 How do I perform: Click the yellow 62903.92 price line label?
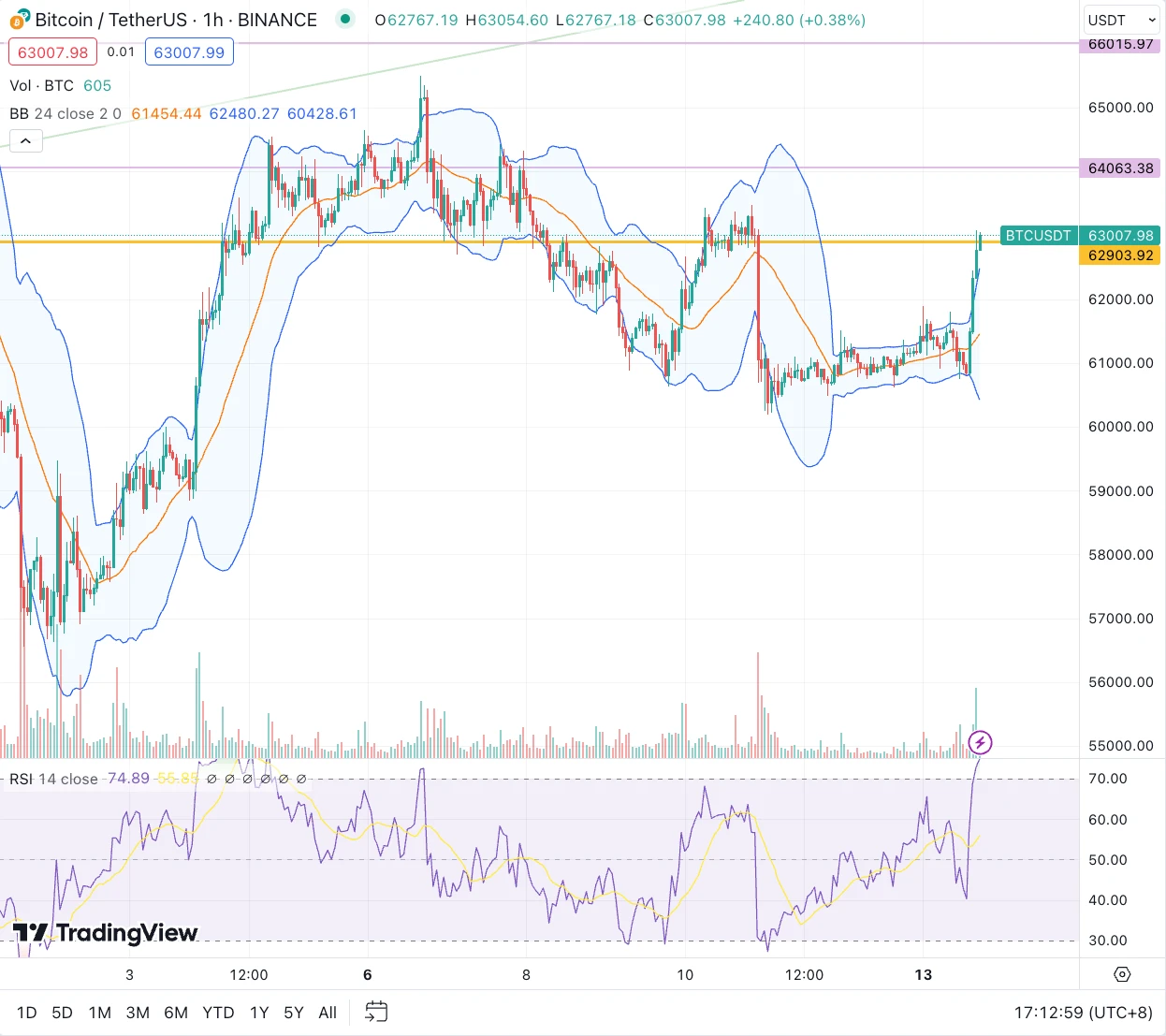click(1120, 255)
